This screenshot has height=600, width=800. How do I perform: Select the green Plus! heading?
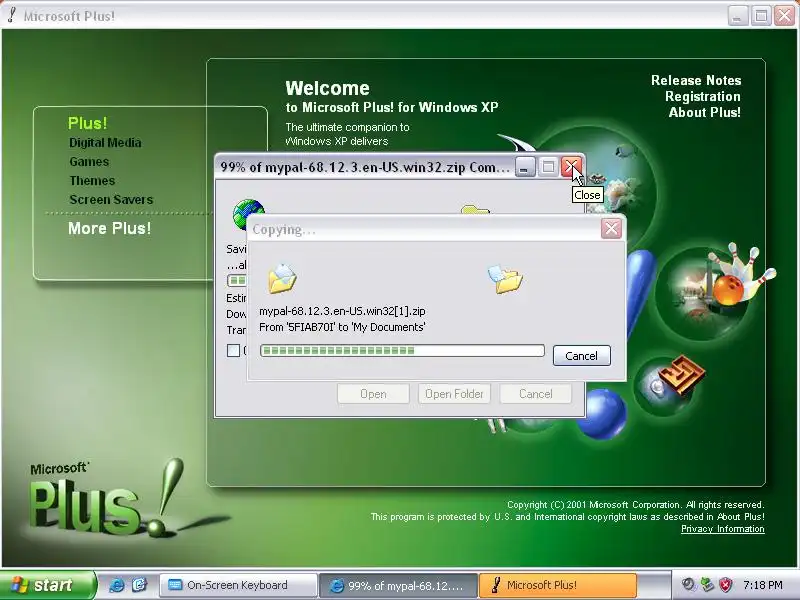88,123
